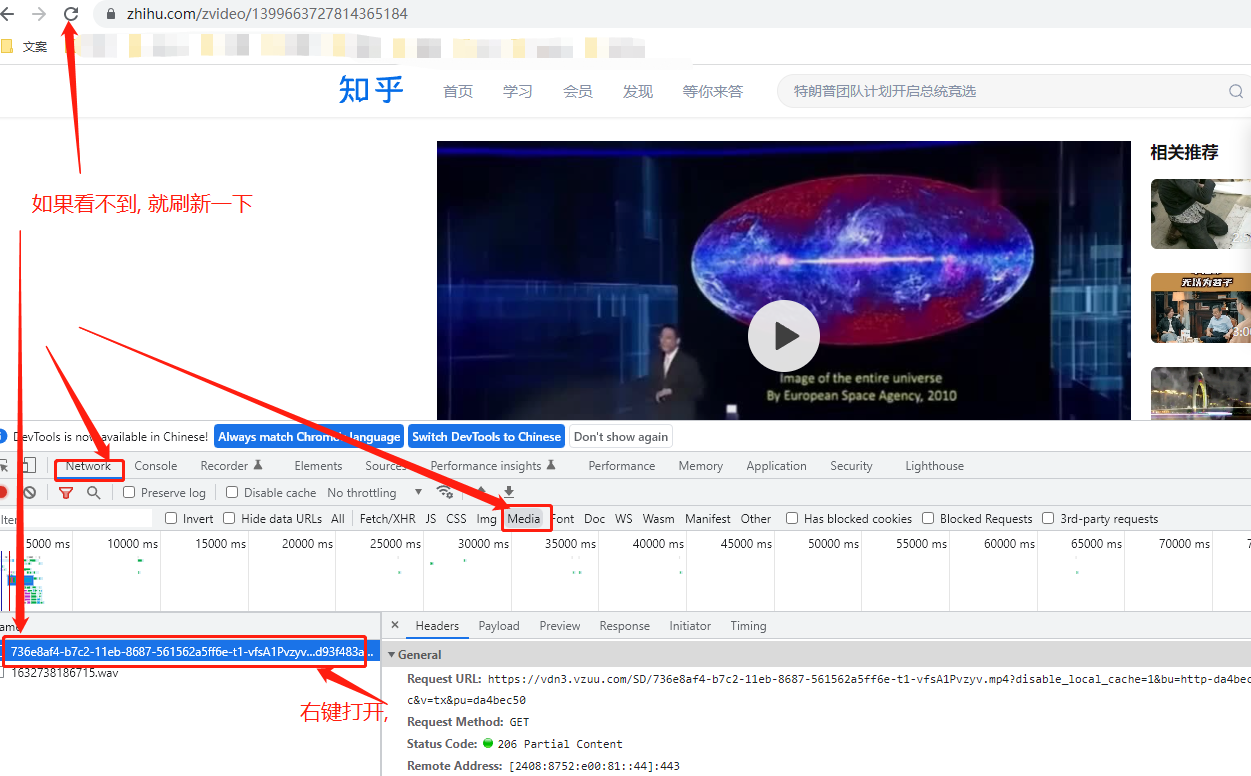Tick the 3rd-party requests checkbox
1251x776 pixels.
[1048, 518]
